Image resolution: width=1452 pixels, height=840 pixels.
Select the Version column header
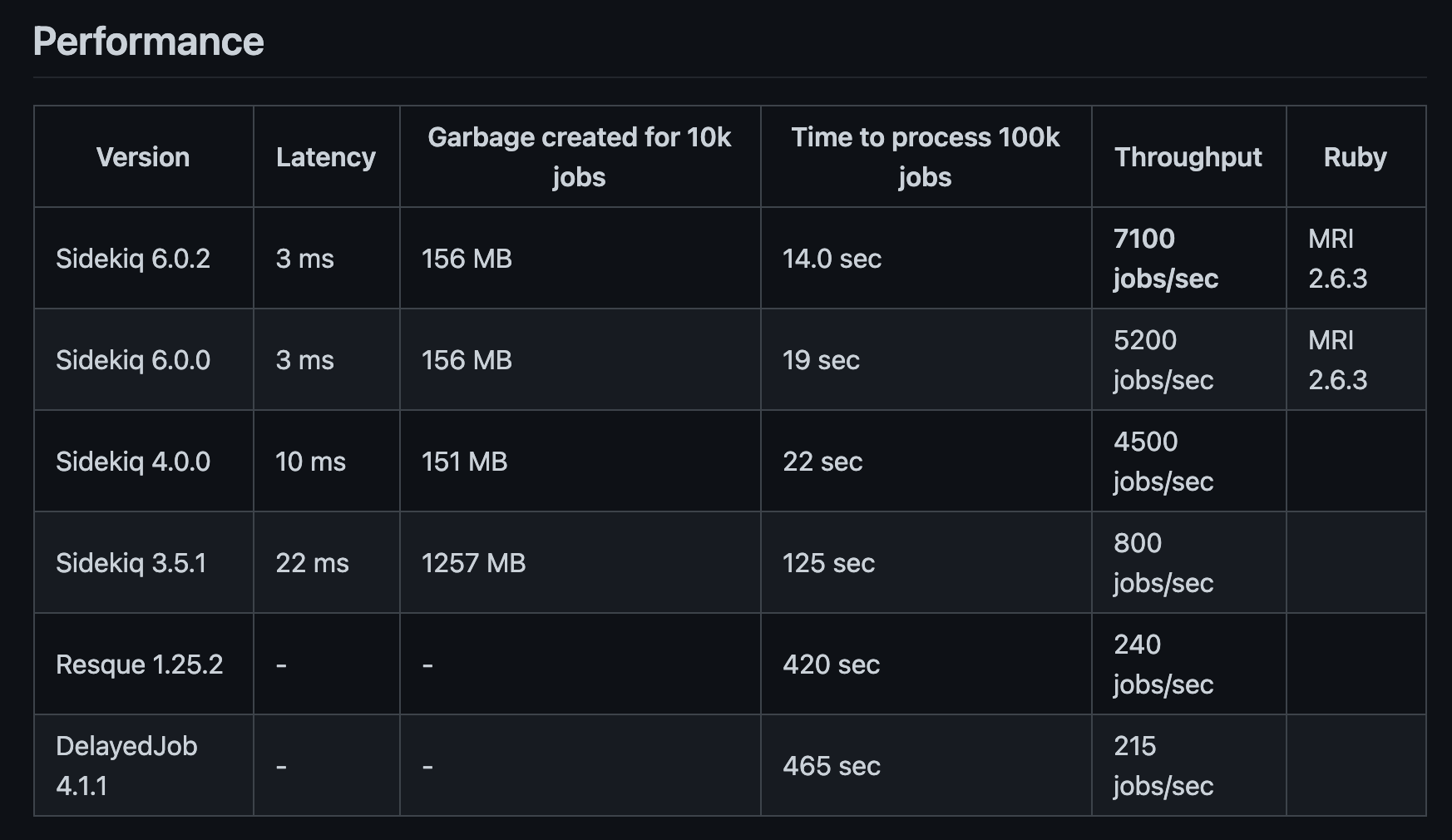143,157
